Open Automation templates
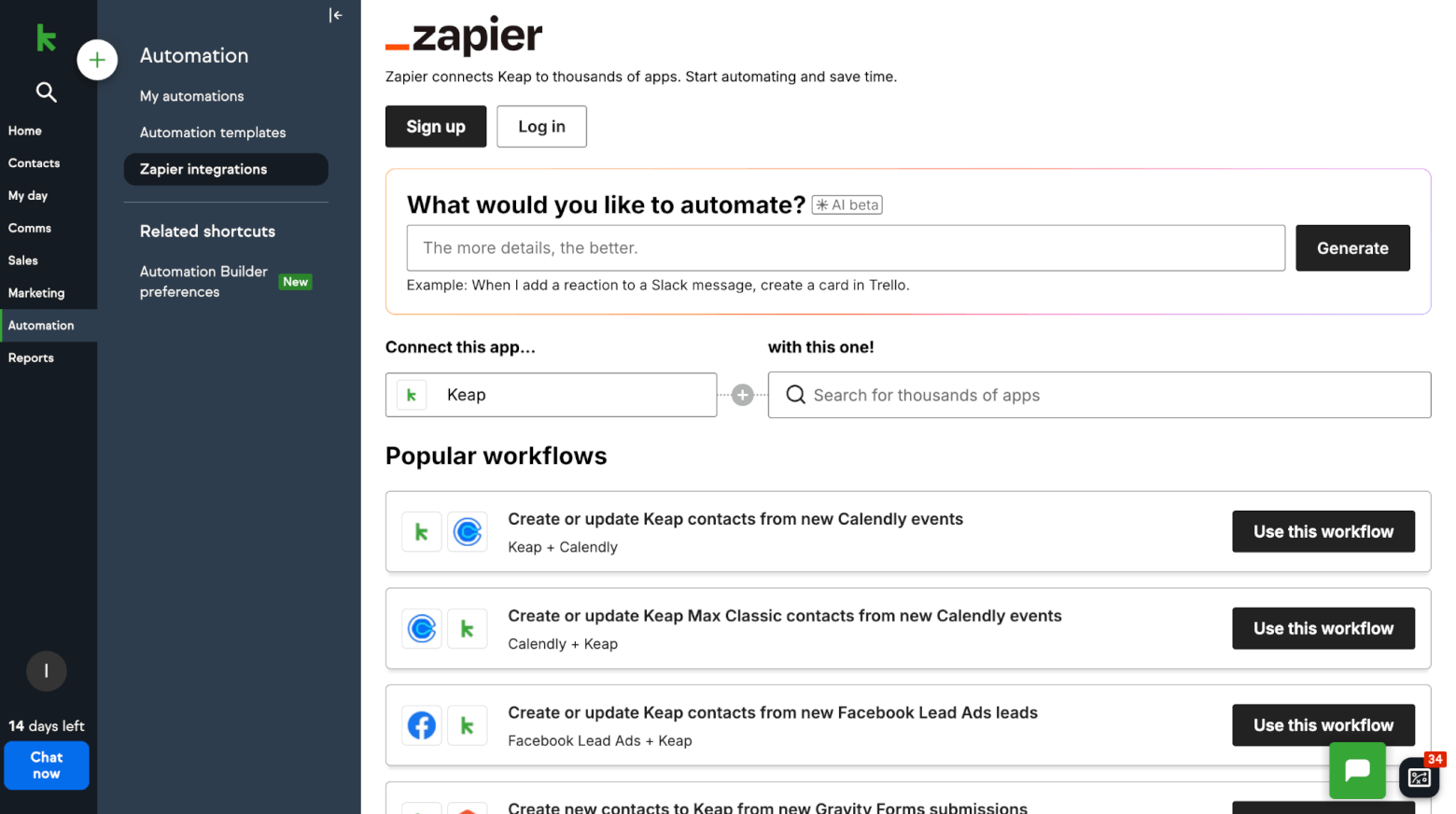This screenshot has width=1456, height=814. click(x=212, y=132)
